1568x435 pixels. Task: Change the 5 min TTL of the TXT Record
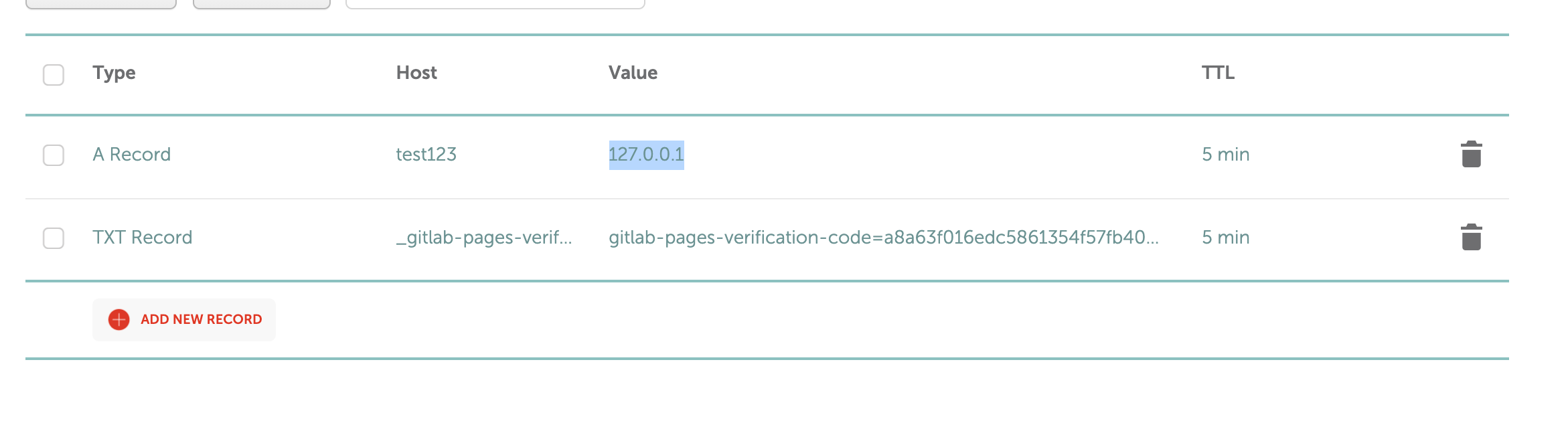[x=1225, y=238]
